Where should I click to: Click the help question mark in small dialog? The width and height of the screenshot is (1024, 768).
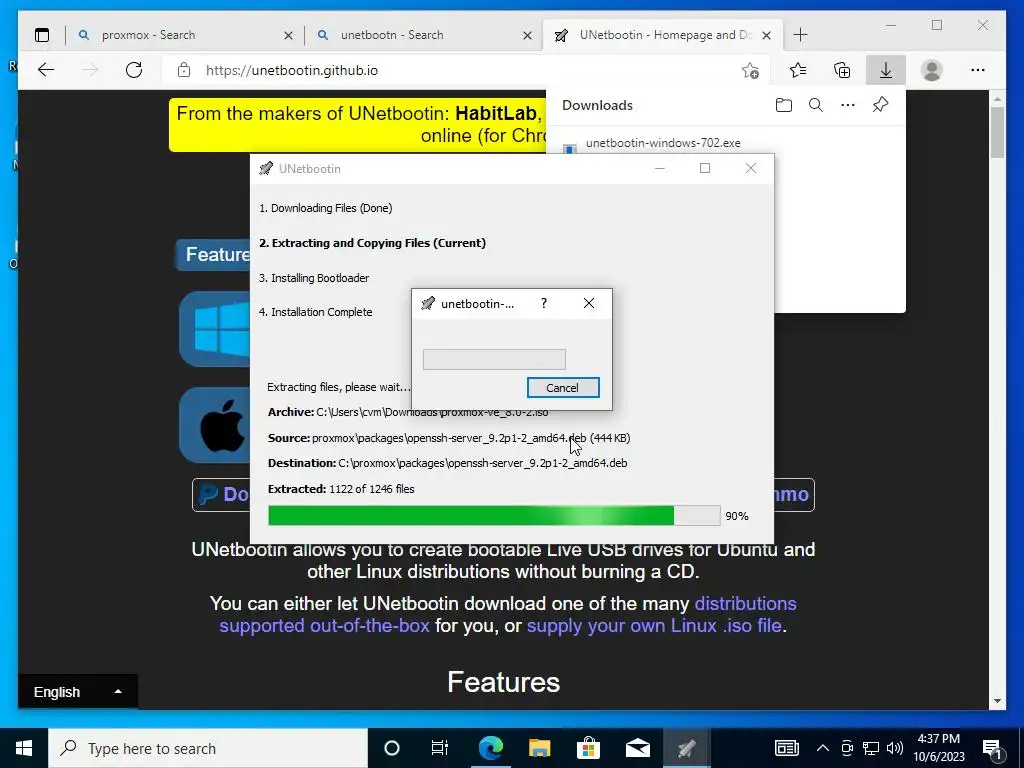(543, 304)
